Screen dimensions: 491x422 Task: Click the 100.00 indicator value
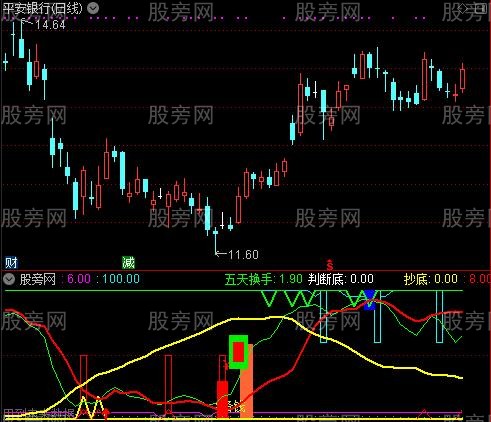(x=121, y=279)
